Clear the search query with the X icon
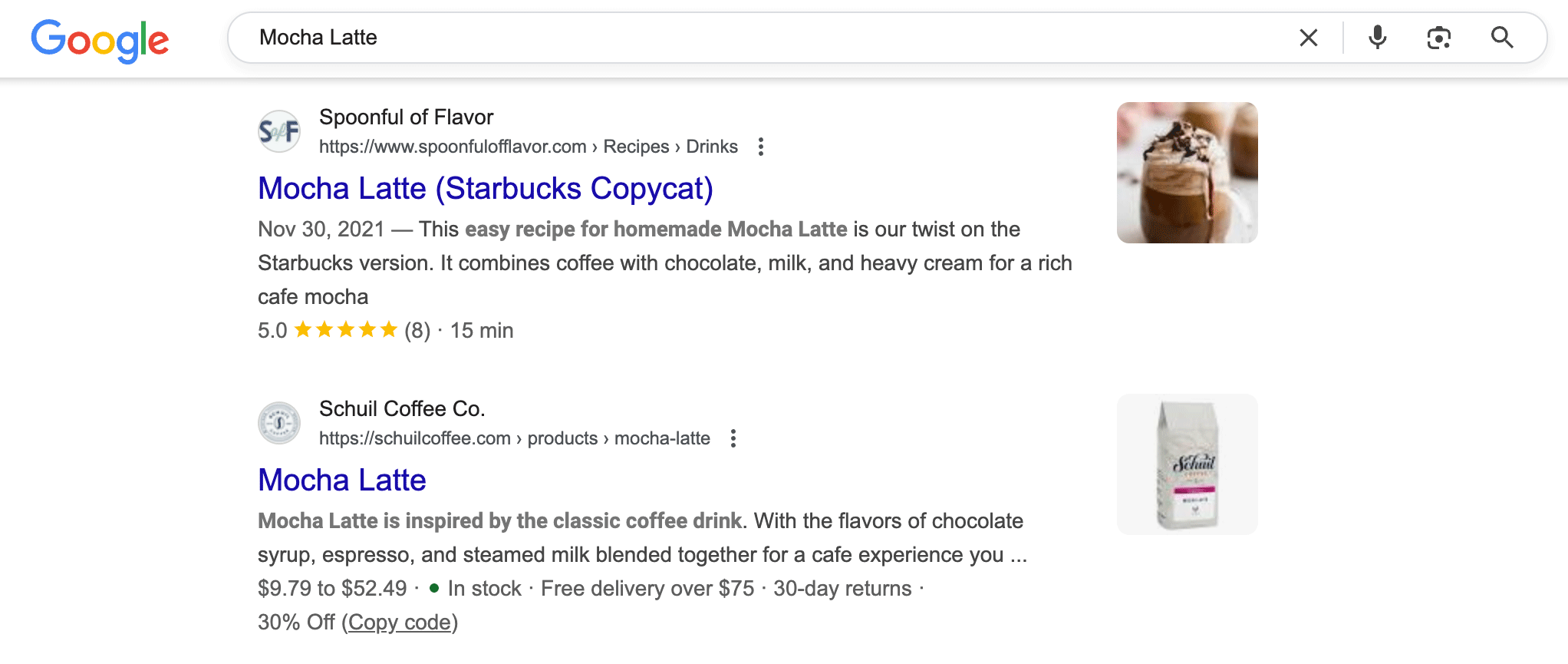 point(1308,38)
